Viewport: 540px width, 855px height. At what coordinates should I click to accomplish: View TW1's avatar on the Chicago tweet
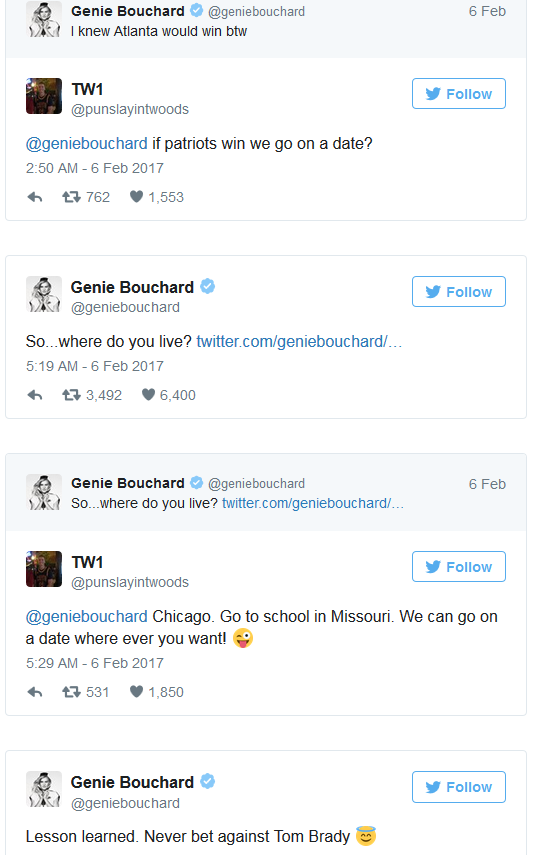(44, 569)
